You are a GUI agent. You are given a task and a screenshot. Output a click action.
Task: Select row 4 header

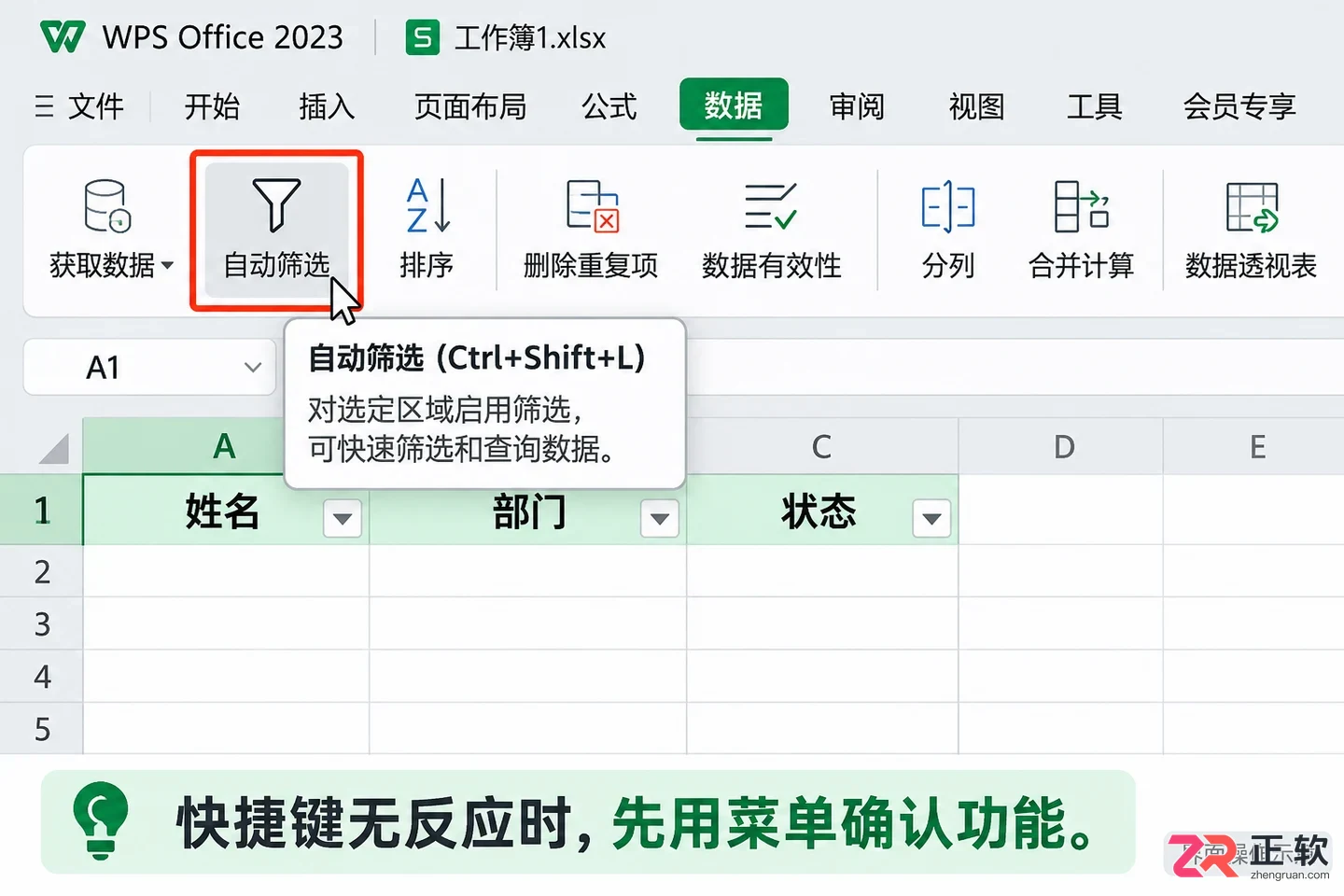pyautogui.click(x=41, y=677)
